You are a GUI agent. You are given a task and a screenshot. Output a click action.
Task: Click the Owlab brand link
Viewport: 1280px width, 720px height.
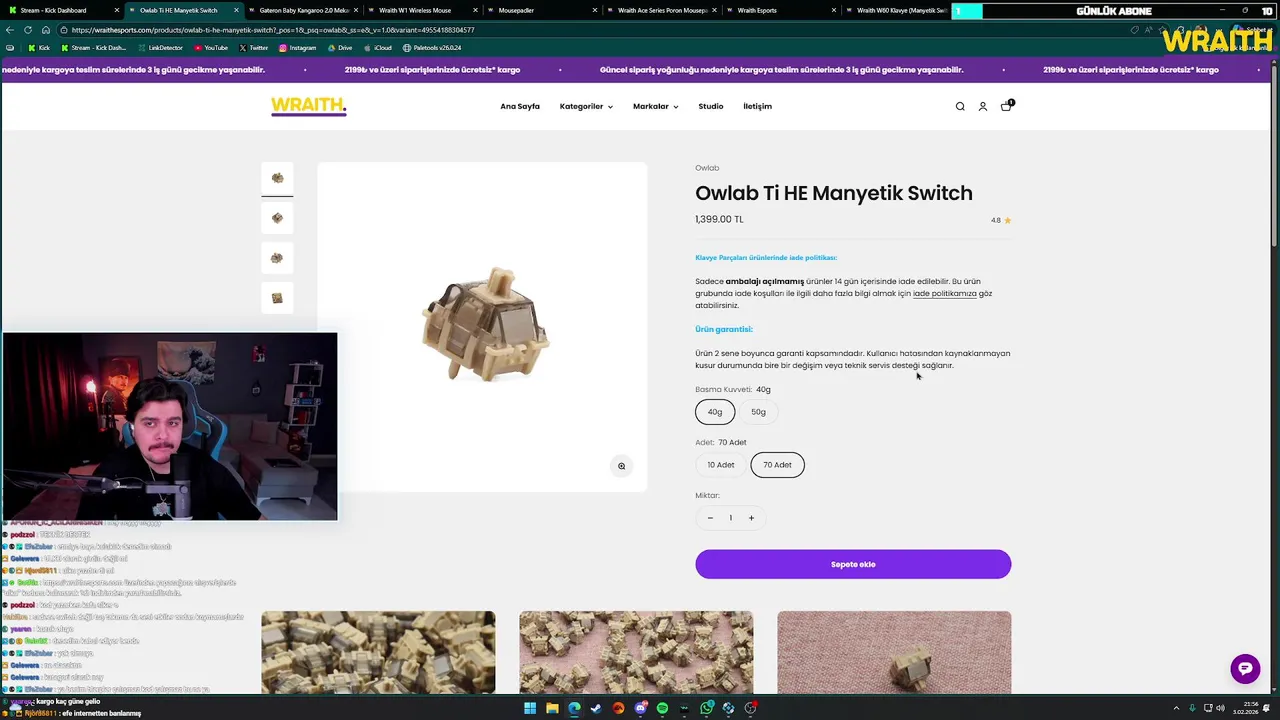click(x=707, y=168)
